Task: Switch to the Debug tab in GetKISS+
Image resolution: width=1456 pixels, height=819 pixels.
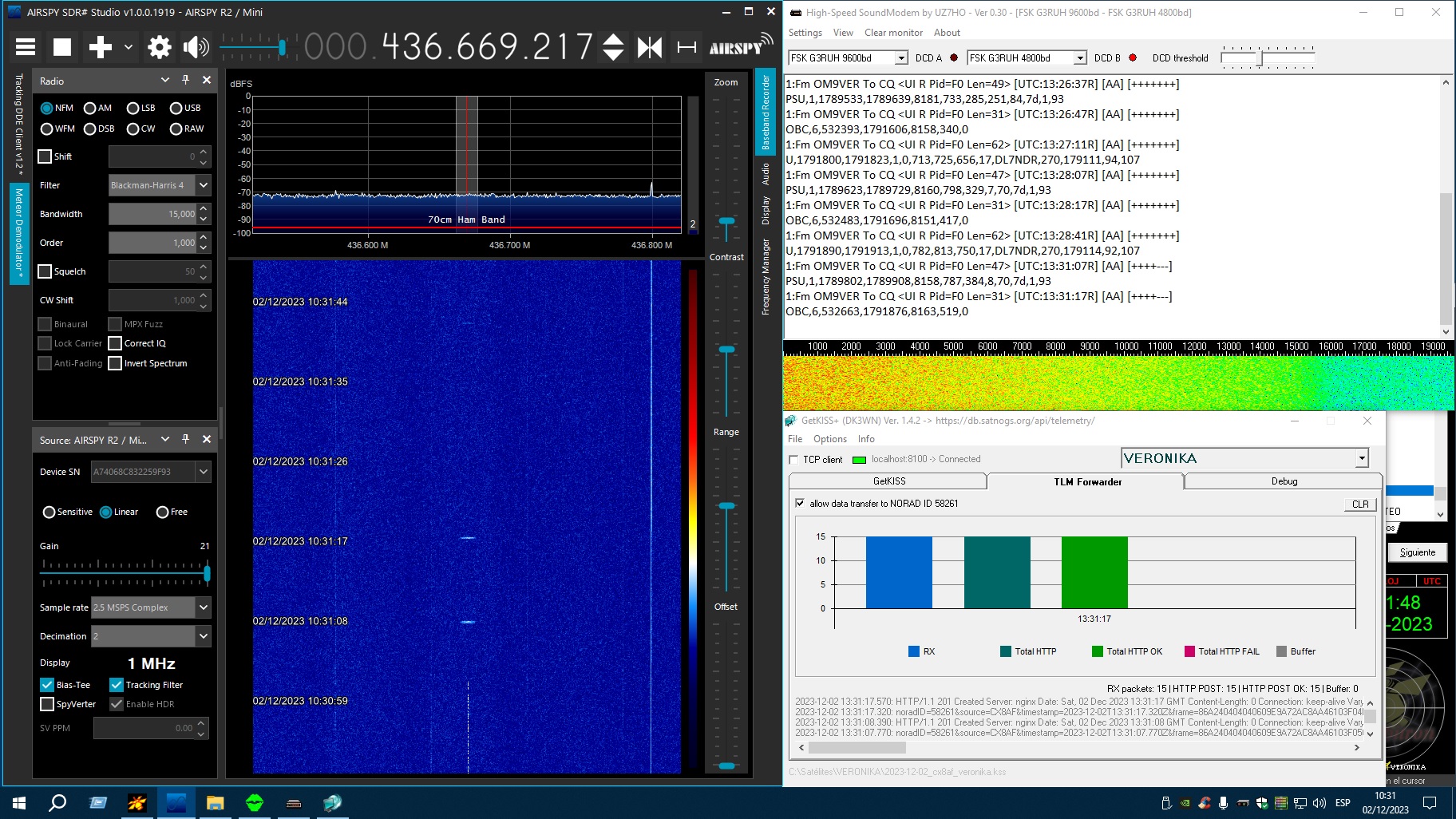Action: point(1284,481)
